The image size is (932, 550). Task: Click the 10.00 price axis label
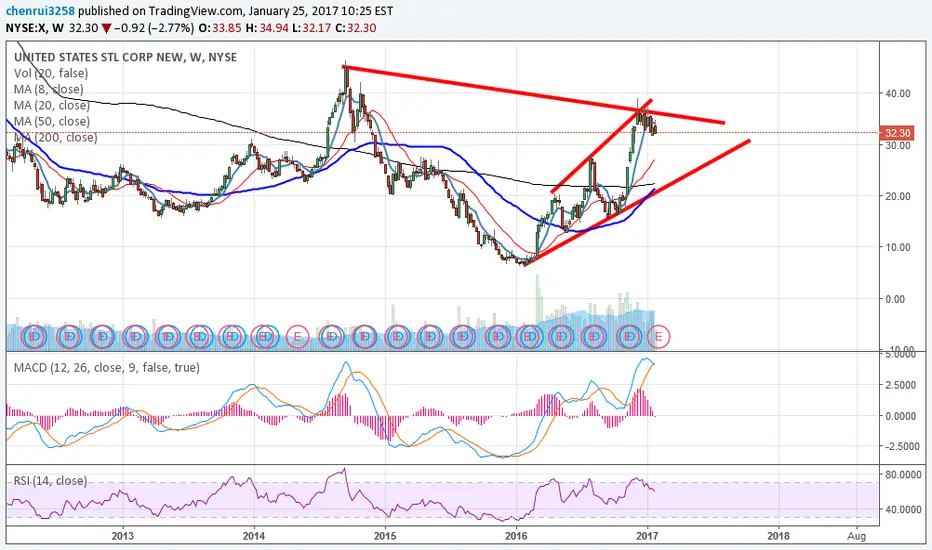898,247
